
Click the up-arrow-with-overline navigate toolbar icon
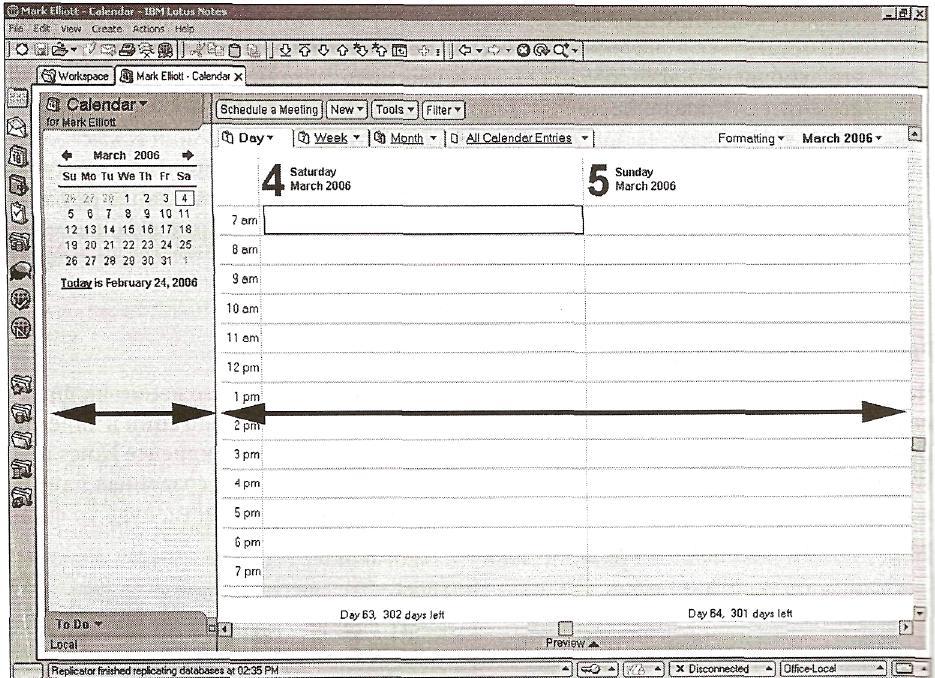[305, 51]
